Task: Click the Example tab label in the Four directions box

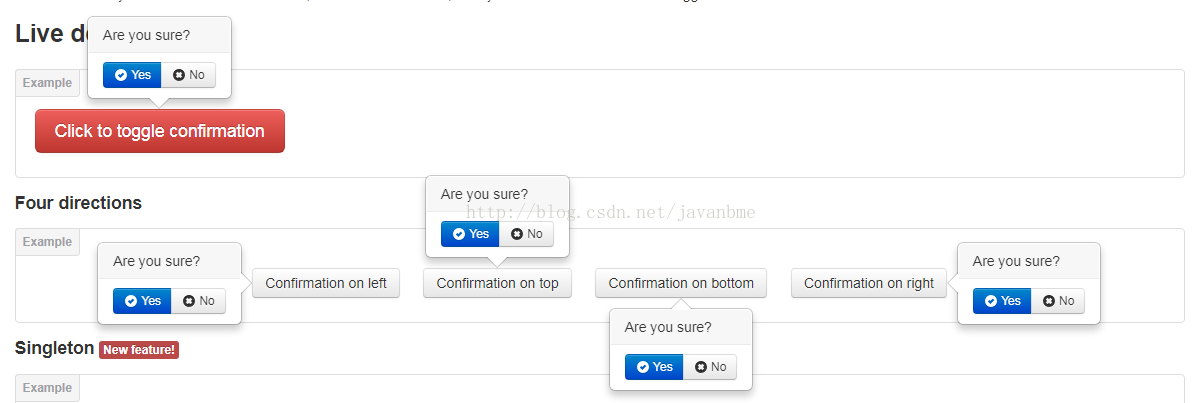Action: [x=48, y=242]
